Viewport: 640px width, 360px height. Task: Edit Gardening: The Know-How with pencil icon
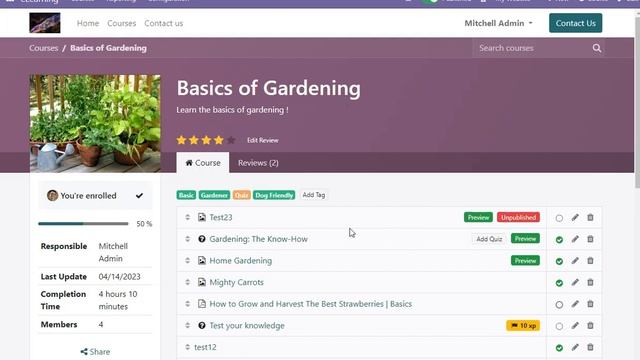[x=575, y=239]
